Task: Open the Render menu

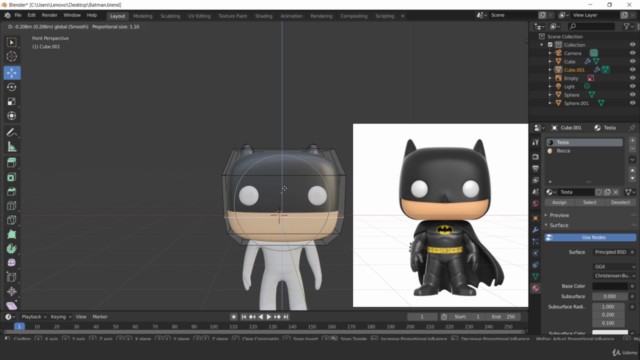Action: pyautogui.click(x=49, y=15)
